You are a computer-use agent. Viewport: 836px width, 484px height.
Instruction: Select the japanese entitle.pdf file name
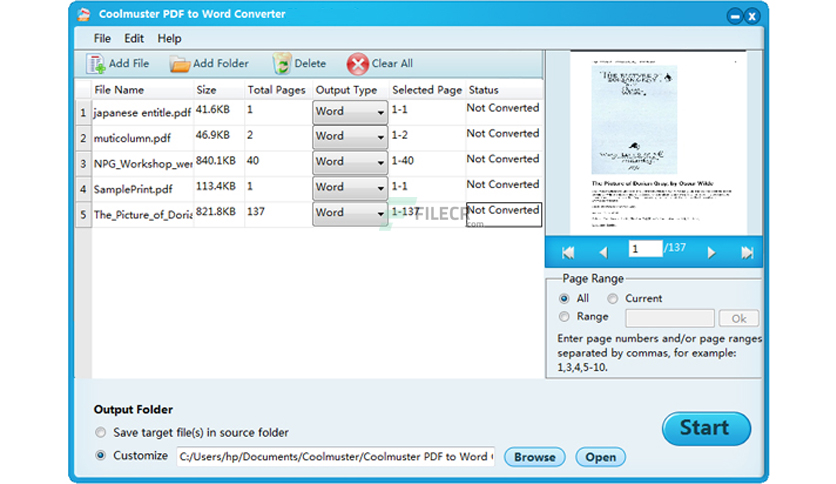[x=142, y=113]
